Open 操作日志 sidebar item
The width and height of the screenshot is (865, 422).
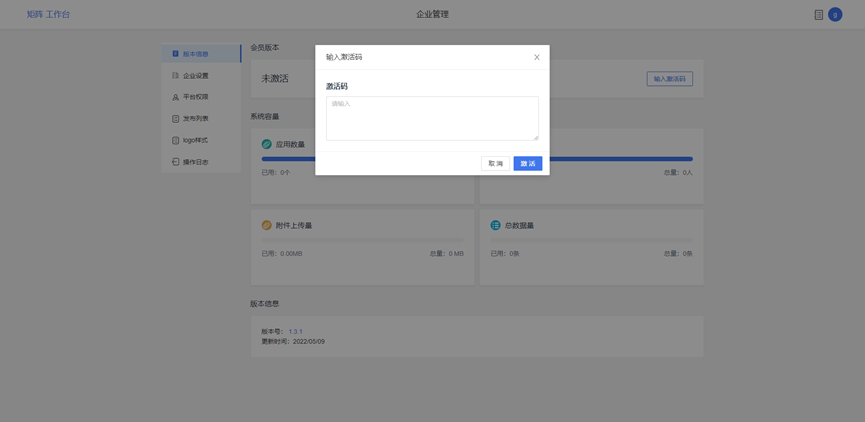[x=201, y=162]
